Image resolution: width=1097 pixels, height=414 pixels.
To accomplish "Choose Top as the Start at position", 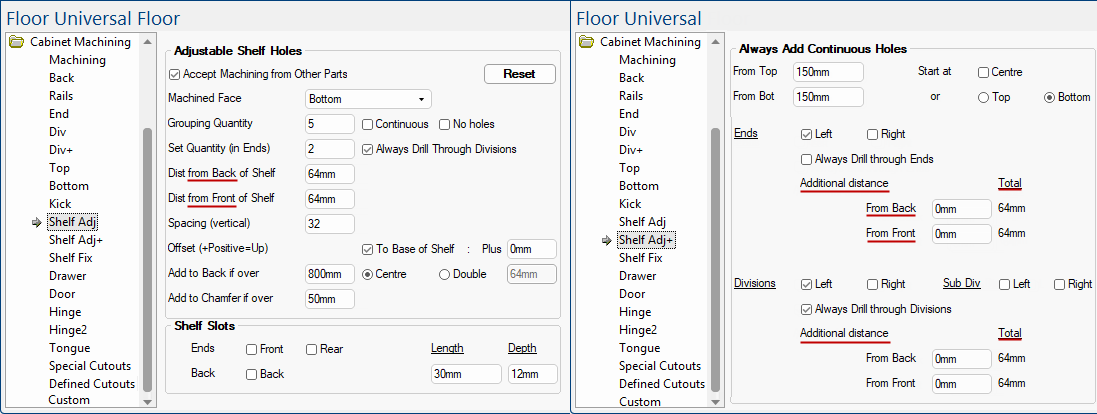I will pos(984,98).
